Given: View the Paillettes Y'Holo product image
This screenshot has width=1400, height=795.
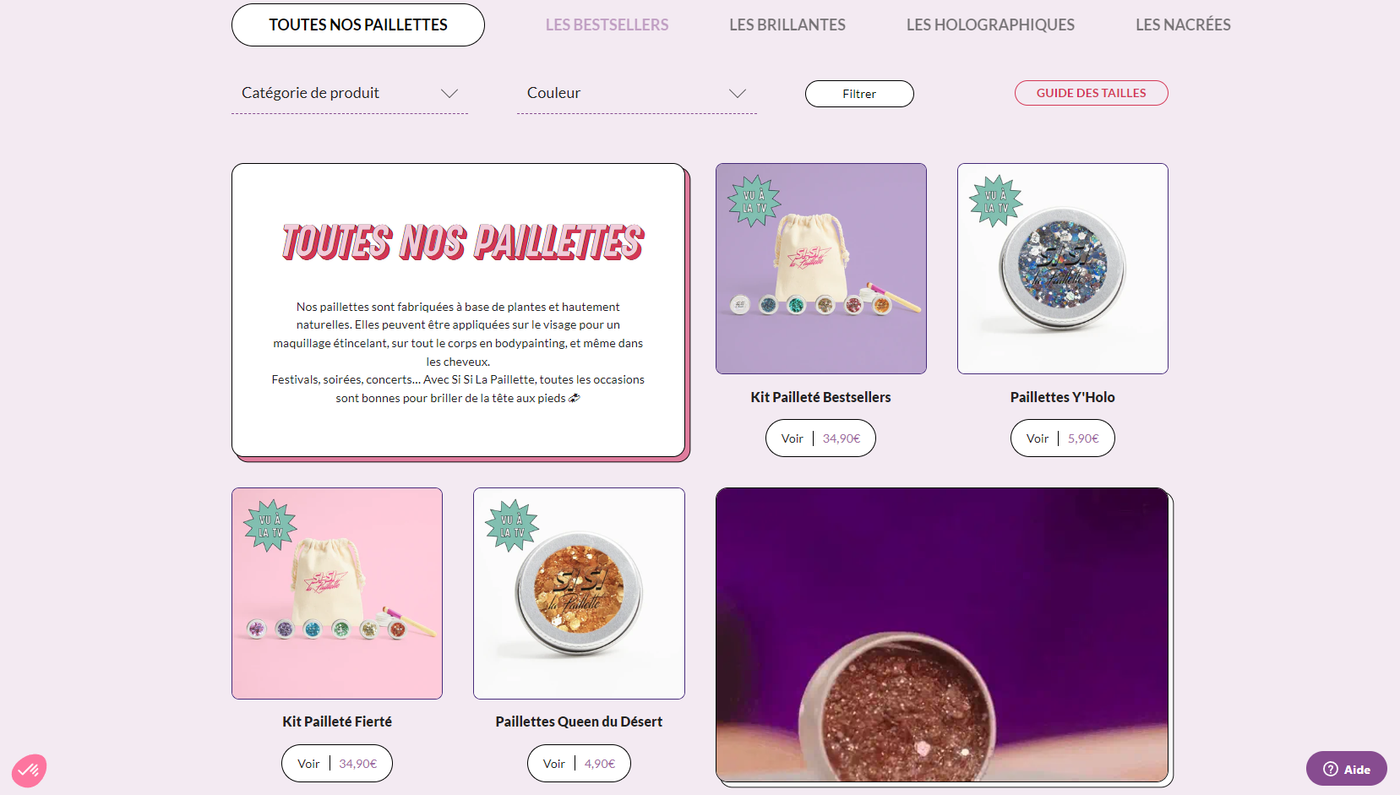Looking at the screenshot, I should click(x=1063, y=269).
